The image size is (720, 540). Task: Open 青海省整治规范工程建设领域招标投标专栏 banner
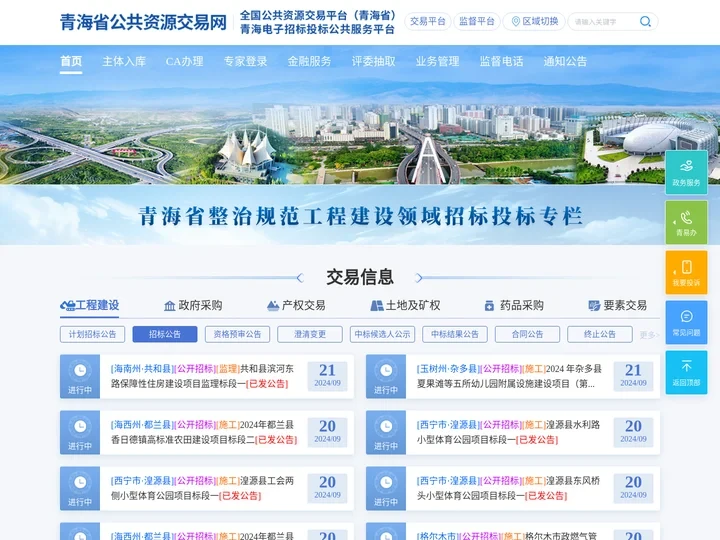pyautogui.click(x=360, y=216)
